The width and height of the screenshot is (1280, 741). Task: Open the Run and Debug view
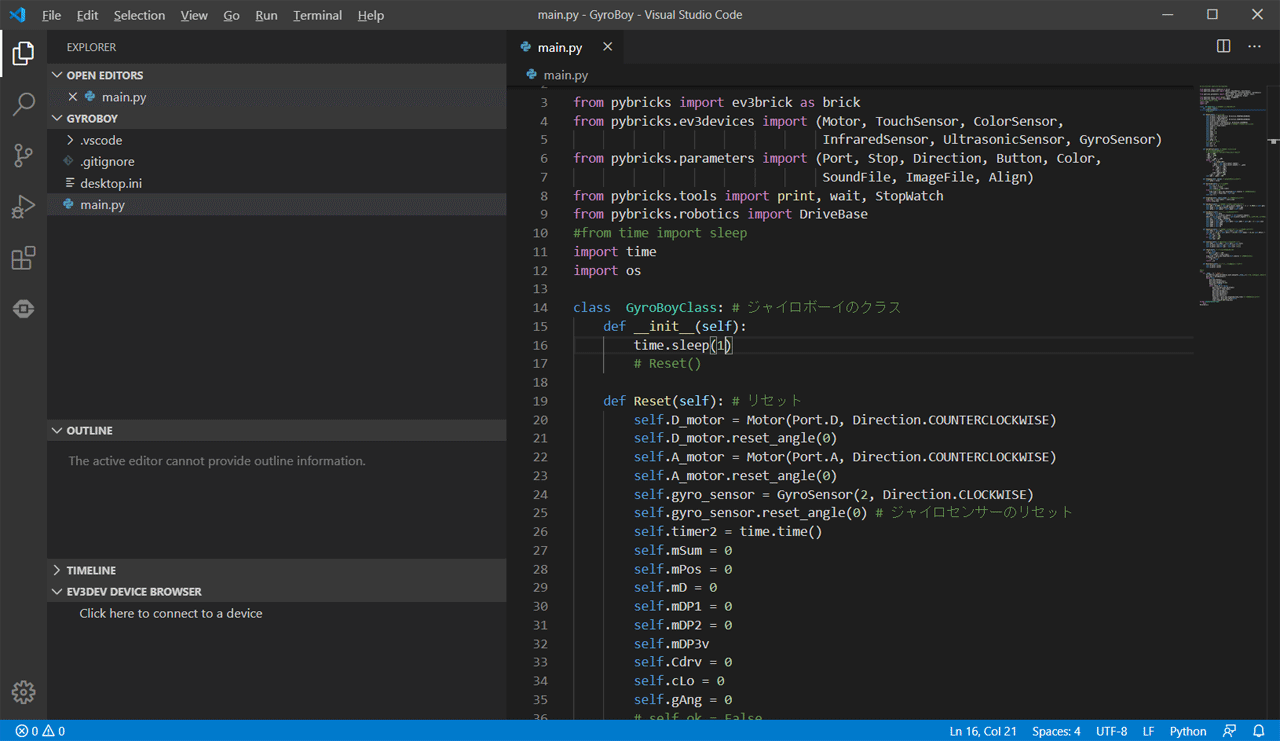tap(23, 206)
